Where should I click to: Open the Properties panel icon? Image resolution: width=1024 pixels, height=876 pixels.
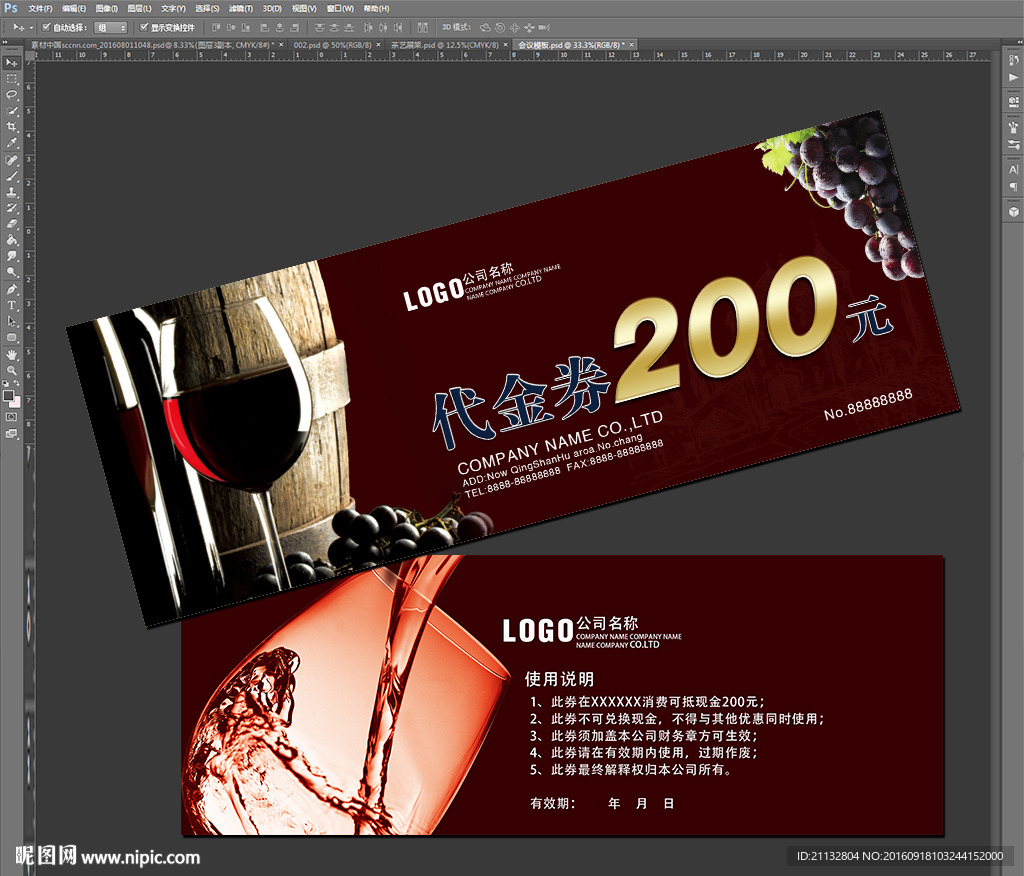coord(1013,102)
